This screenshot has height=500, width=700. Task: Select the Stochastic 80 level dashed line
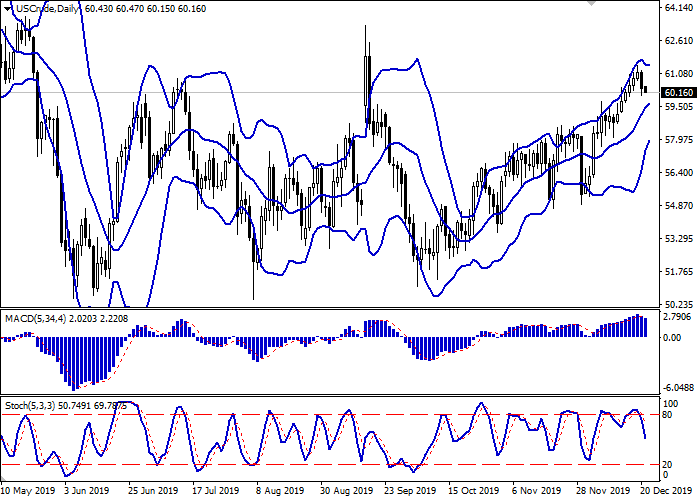(300, 413)
